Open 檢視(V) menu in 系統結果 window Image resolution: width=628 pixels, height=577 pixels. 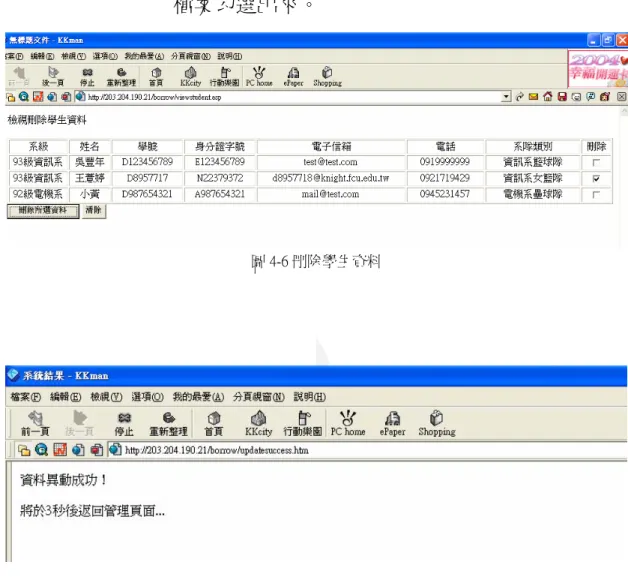click(106, 397)
